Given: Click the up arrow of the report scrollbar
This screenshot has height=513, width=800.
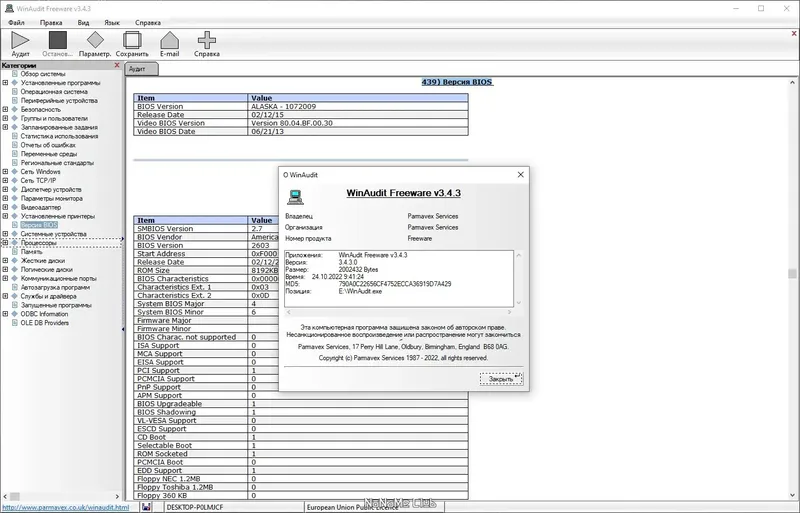Looking at the screenshot, I should [x=792, y=82].
